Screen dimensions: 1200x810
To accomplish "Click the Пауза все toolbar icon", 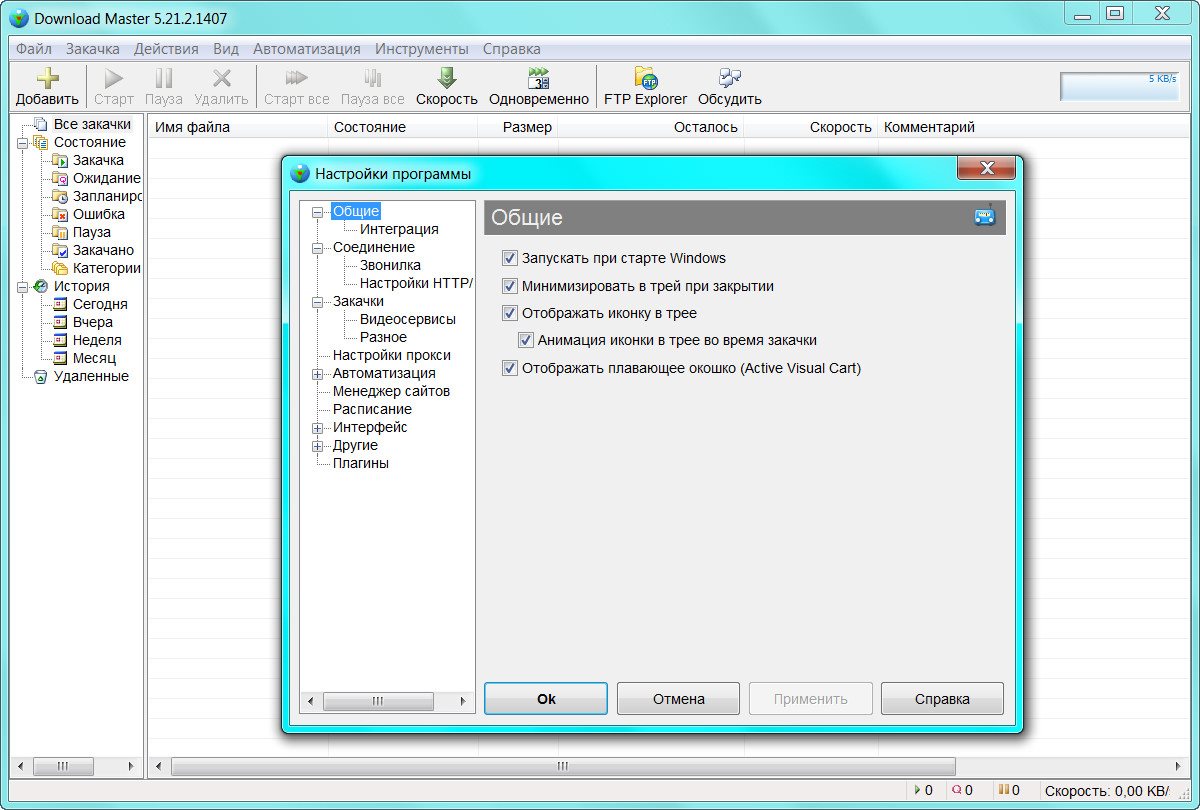I will pos(373,87).
